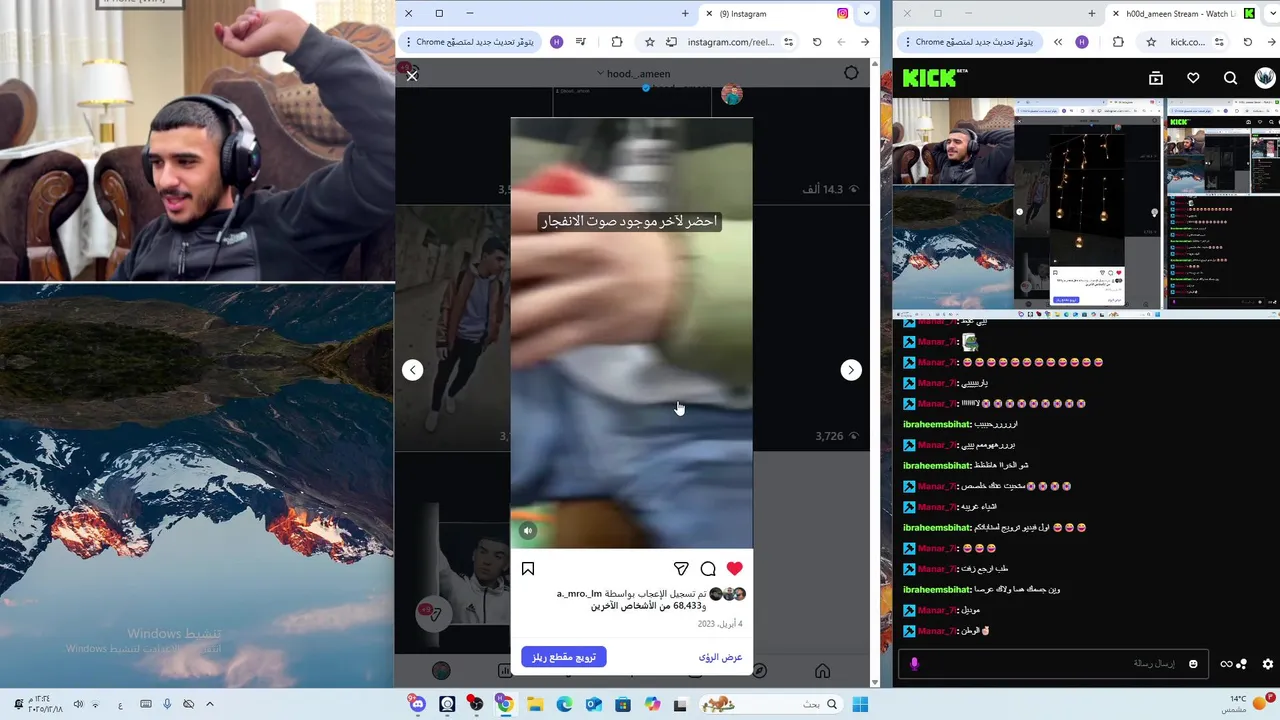Share the reel with the paper-plane icon
1280x720 pixels.
[x=681, y=569]
